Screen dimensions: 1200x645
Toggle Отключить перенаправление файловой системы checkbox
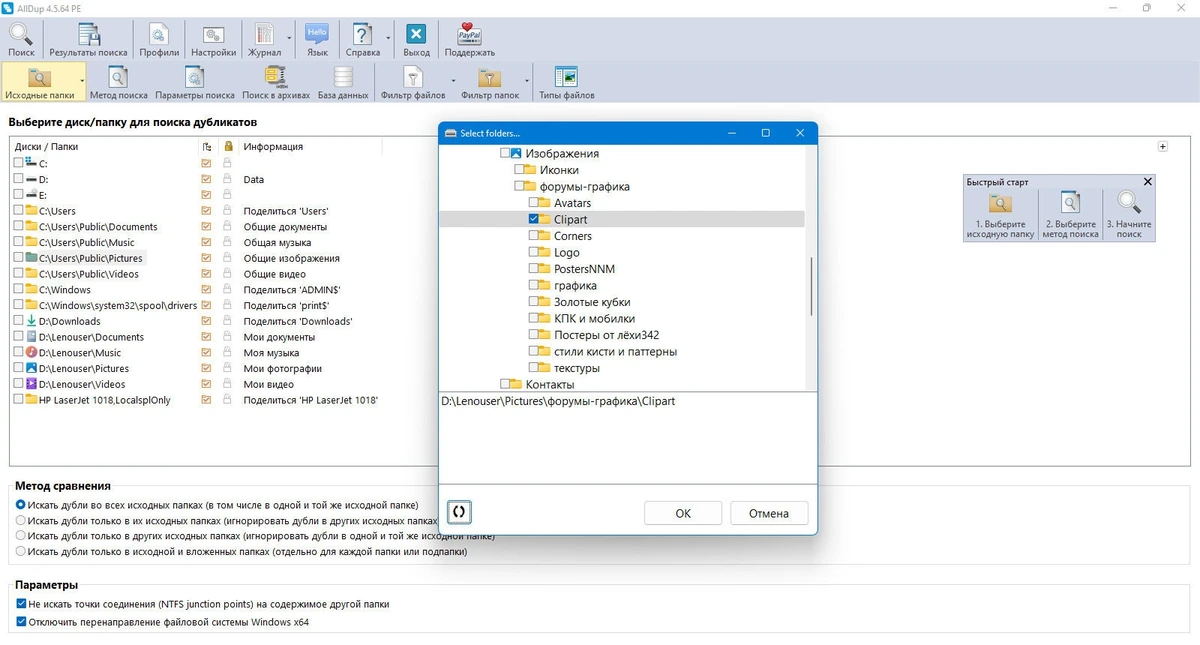22,622
